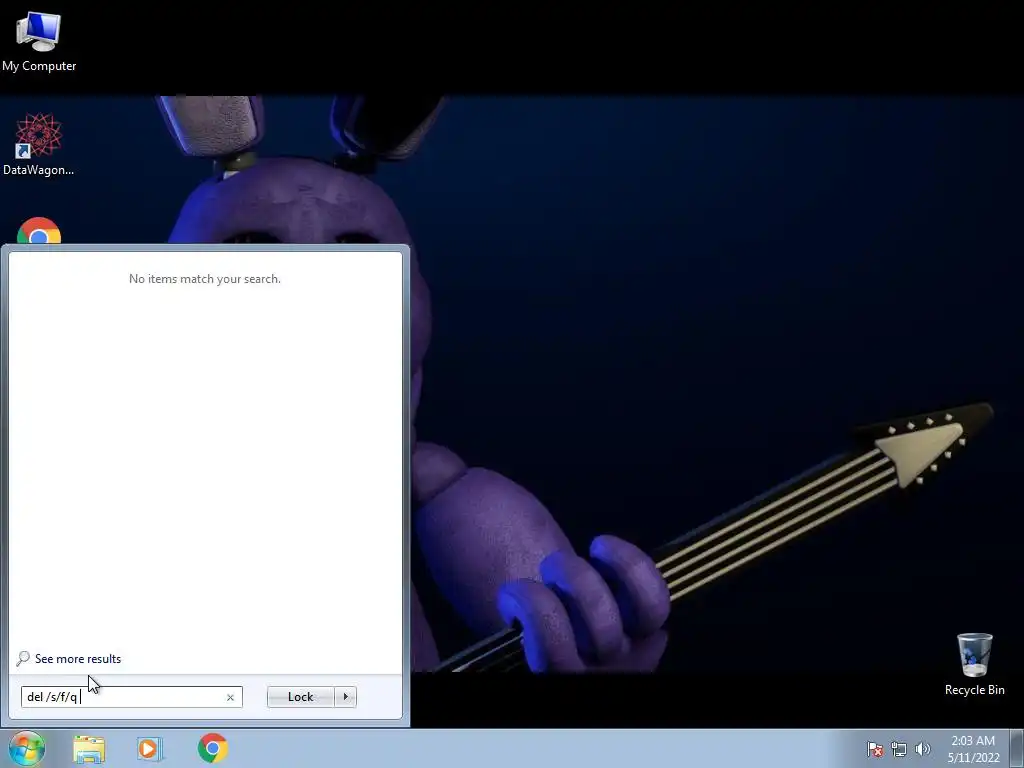Open Windows Explorer from the taskbar
The height and width of the screenshot is (768, 1024).
(x=89, y=749)
